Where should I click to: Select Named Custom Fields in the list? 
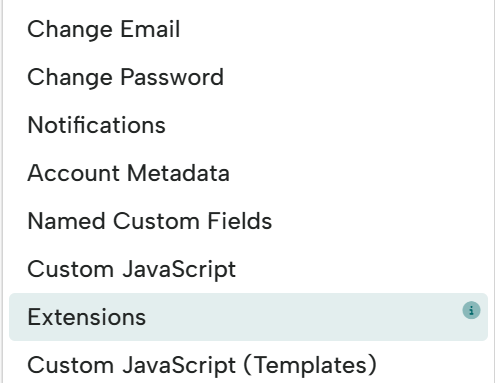point(248,221)
